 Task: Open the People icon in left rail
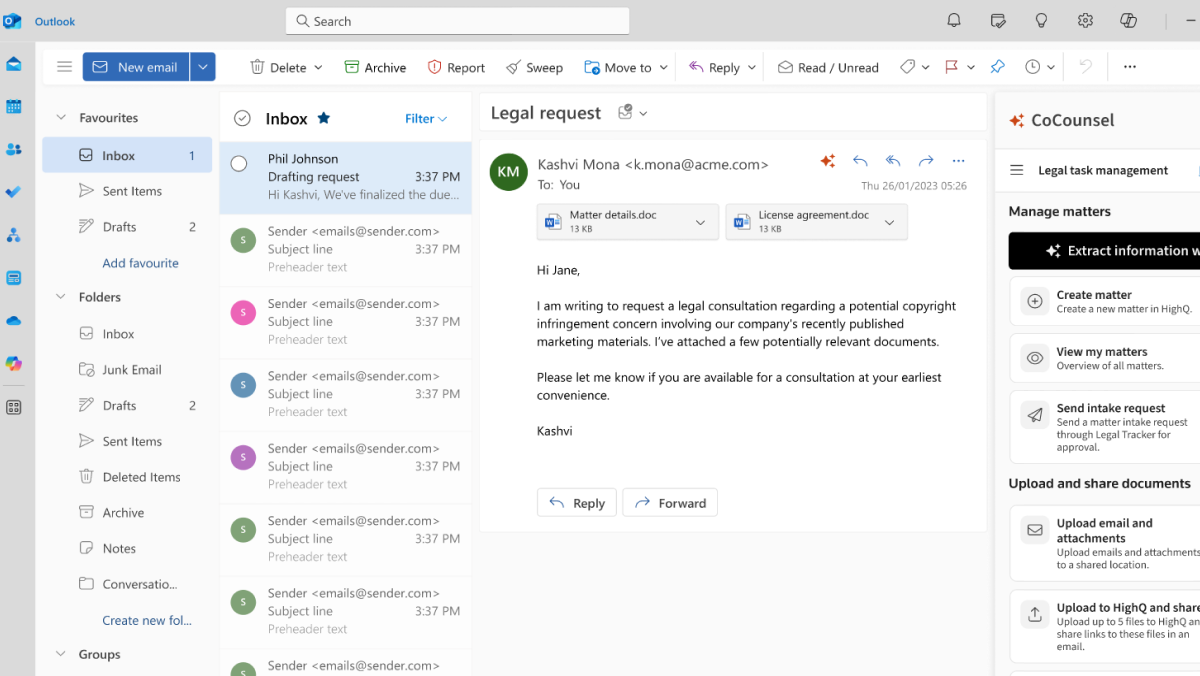pos(14,150)
